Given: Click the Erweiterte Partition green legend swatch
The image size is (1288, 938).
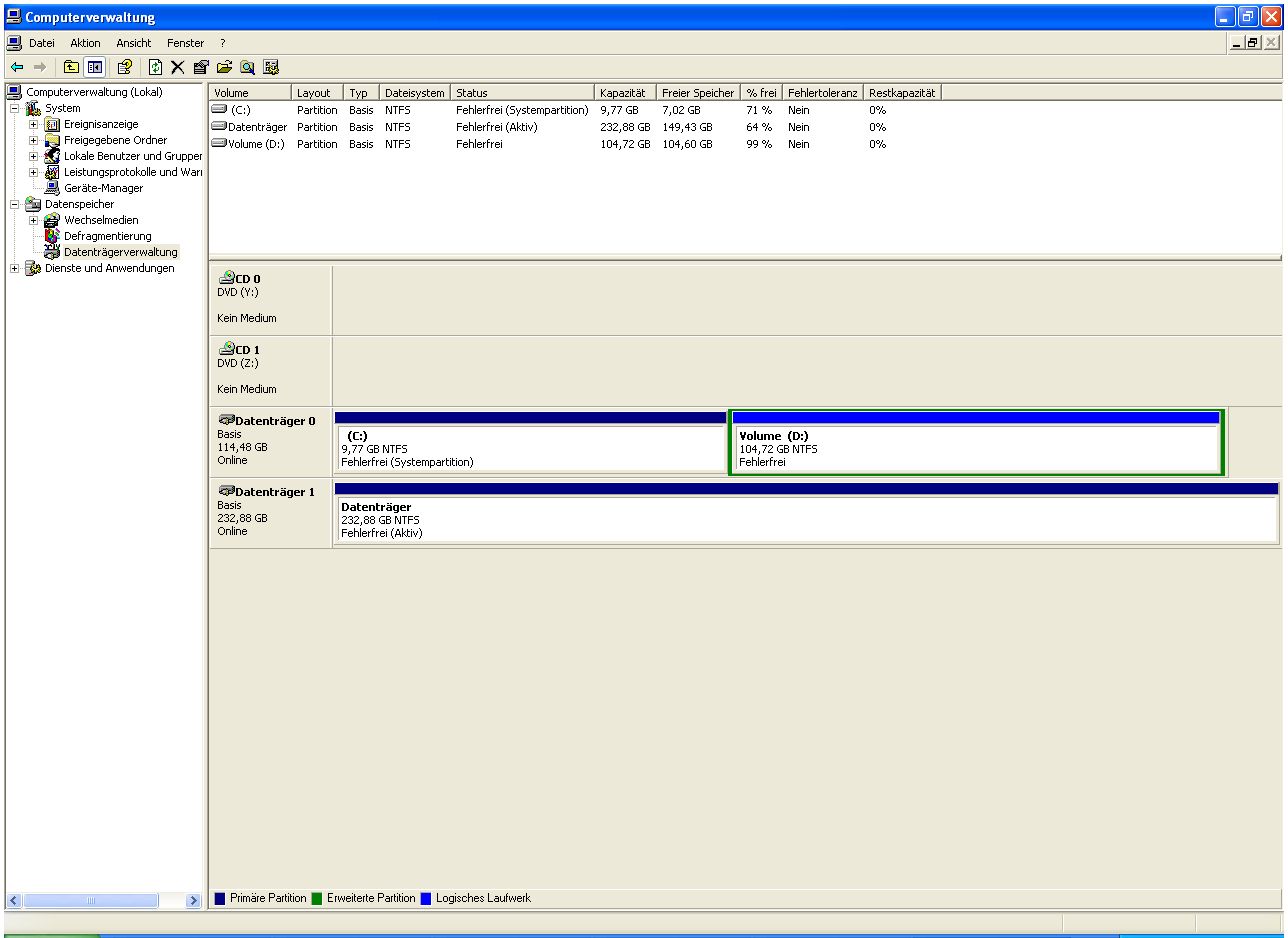Looking at the screenshot, I should 317,898.
